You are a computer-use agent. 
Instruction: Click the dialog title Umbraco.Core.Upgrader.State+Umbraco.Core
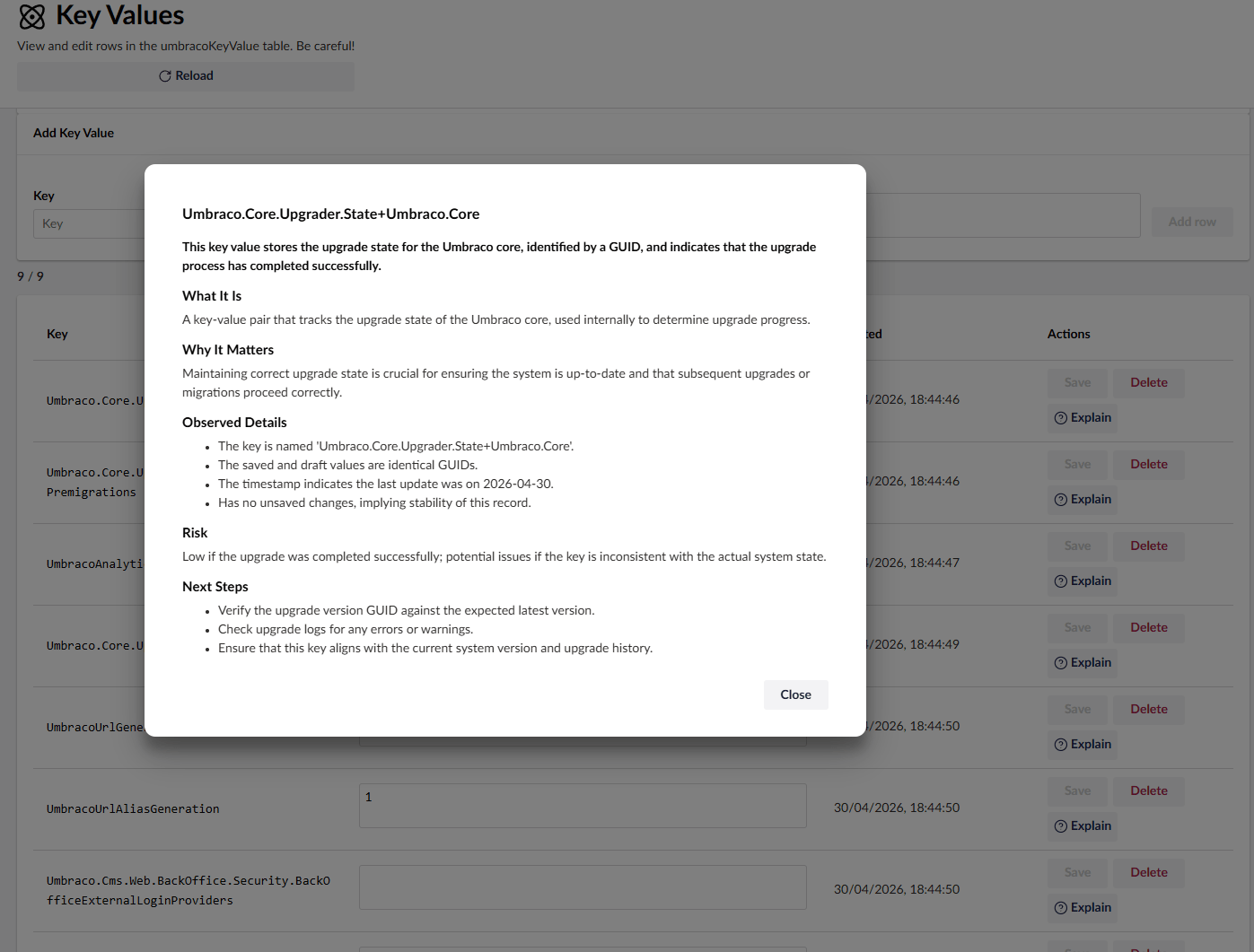[330, 214]
